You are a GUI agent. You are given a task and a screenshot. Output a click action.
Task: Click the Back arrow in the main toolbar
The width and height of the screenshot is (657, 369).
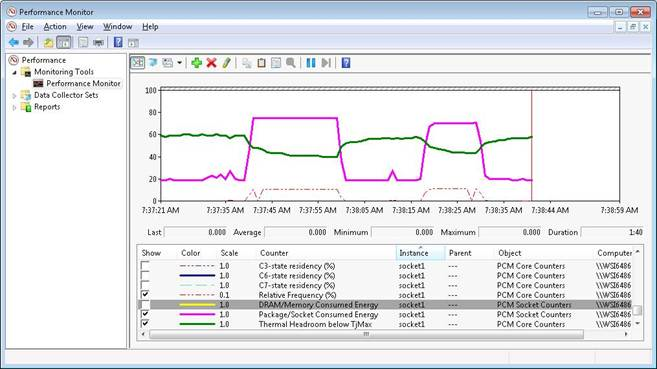14,42
